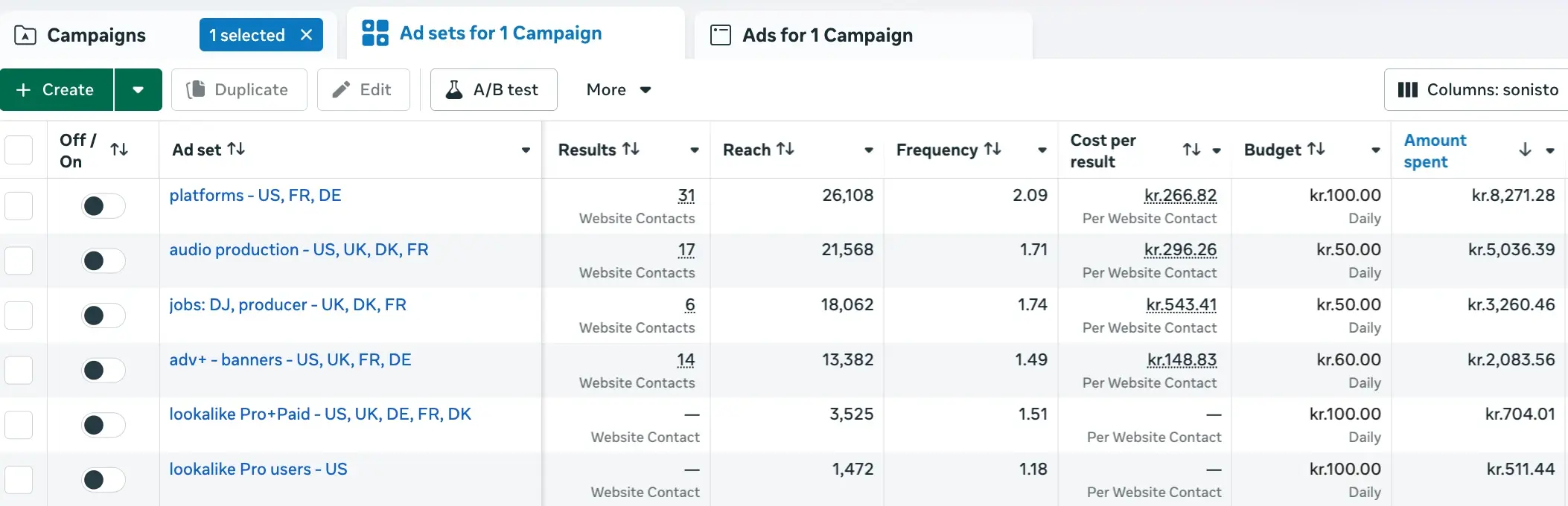Click cost per result kr.543.41
Image resolution: width=1568 pixels, height=506 pixels.
click(x=1182, y=305)
